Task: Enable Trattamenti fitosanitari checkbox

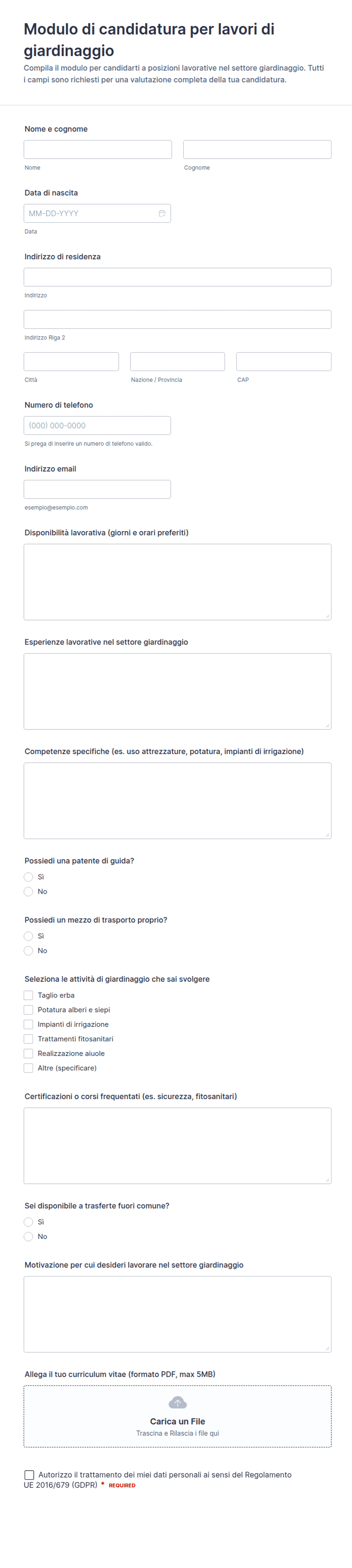Action: [x=29, y=1038]
